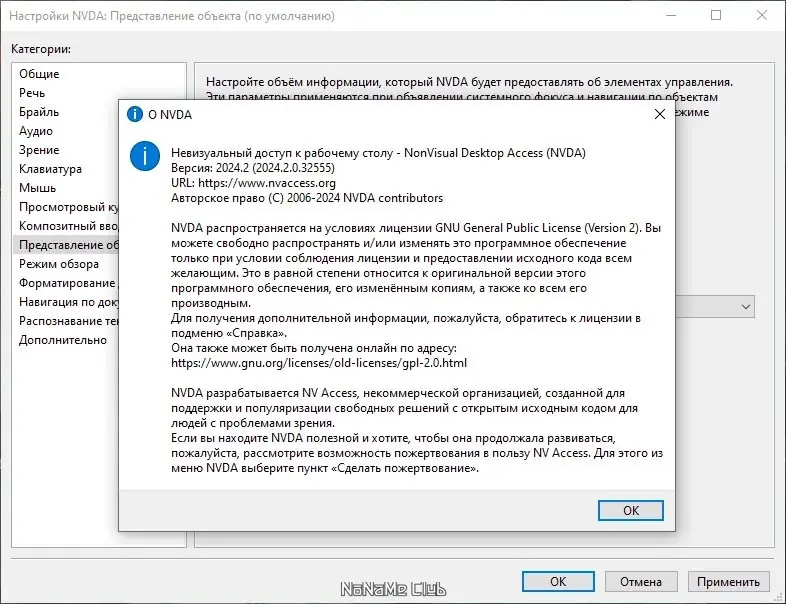
Task: Click the Авторское право 2006-2024 line
Action: [x=307, y=198]
